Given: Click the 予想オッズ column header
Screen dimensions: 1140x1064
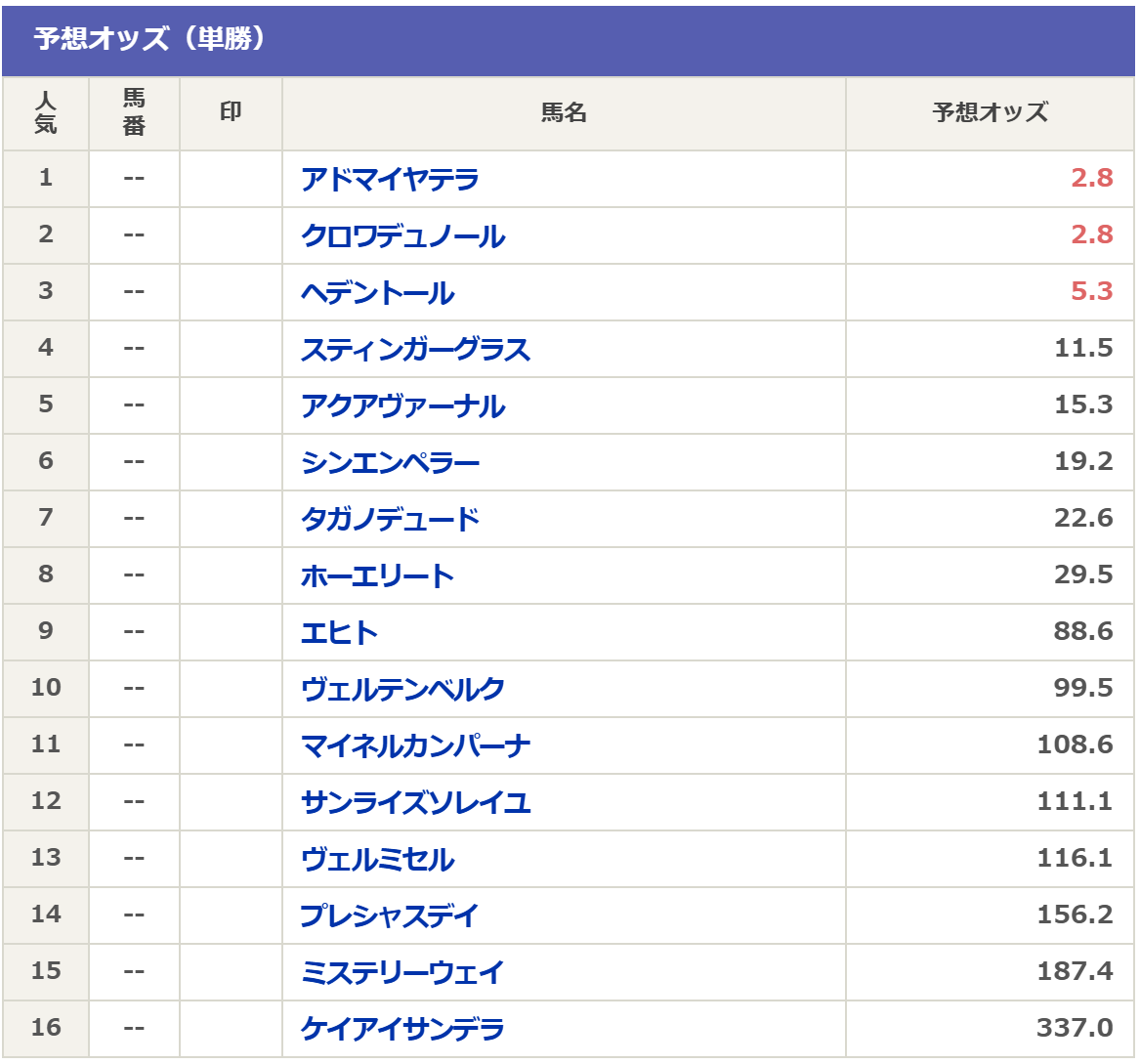Looking at the screenshot, I should coord(990,113).
